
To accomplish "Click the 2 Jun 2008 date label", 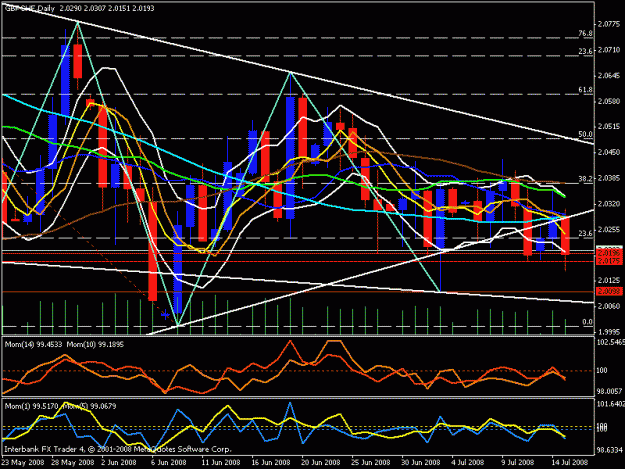I will (x=118, y=462).
